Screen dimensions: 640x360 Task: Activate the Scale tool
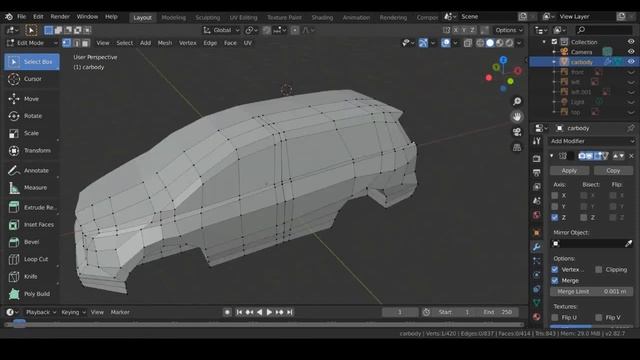(x=32, y=133)
